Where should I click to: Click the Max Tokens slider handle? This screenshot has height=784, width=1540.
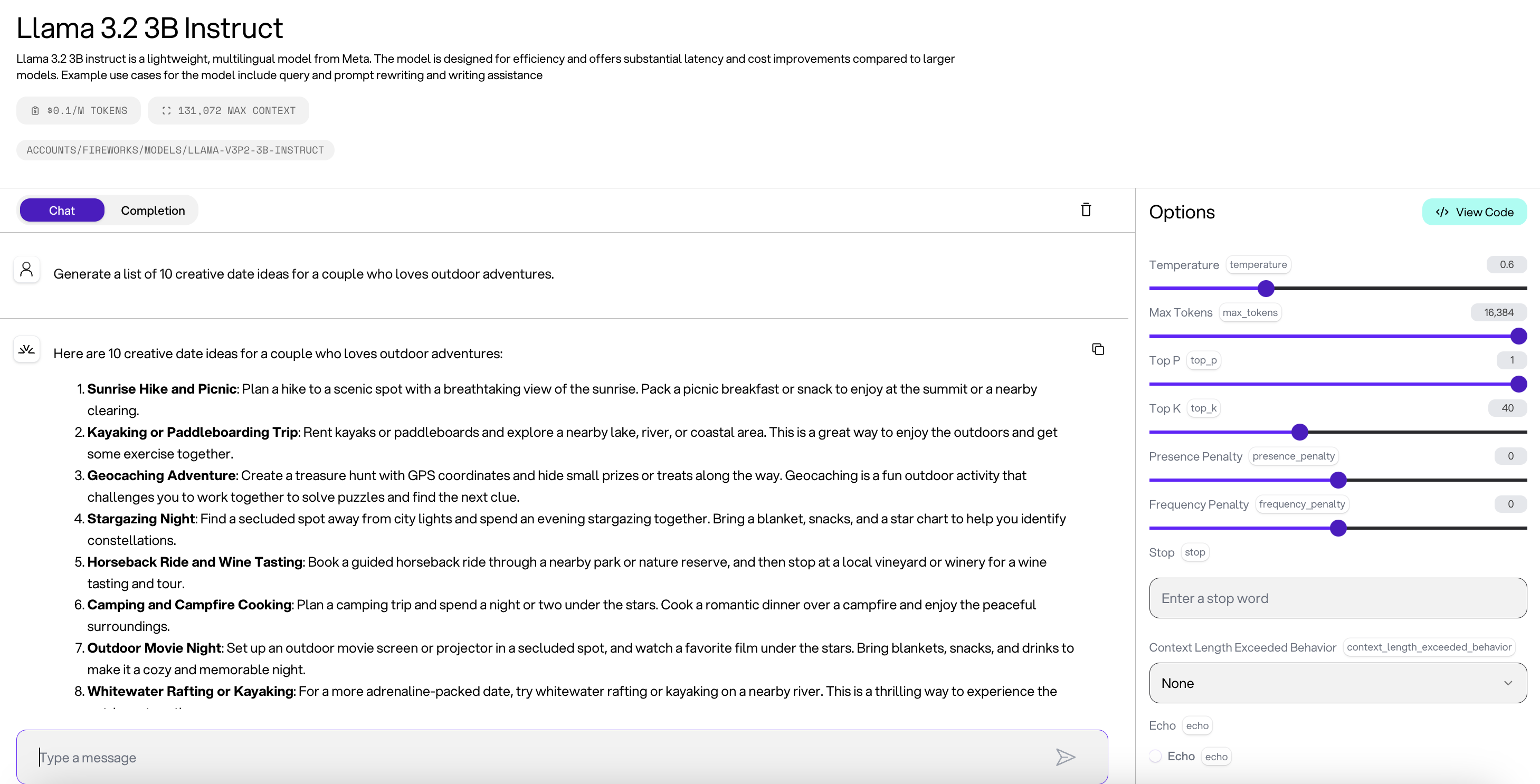(1518, 337)
